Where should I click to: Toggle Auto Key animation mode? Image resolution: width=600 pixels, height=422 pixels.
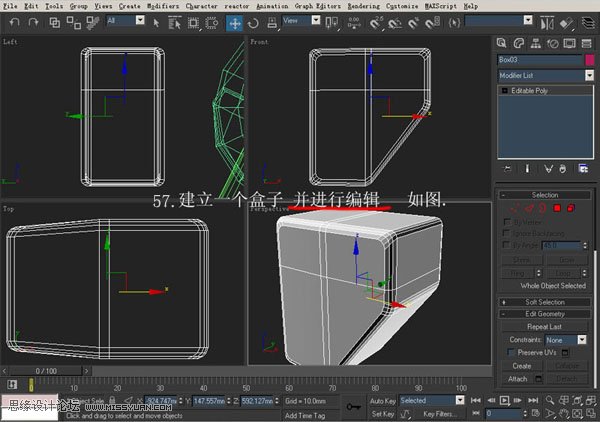click(382, 401)
